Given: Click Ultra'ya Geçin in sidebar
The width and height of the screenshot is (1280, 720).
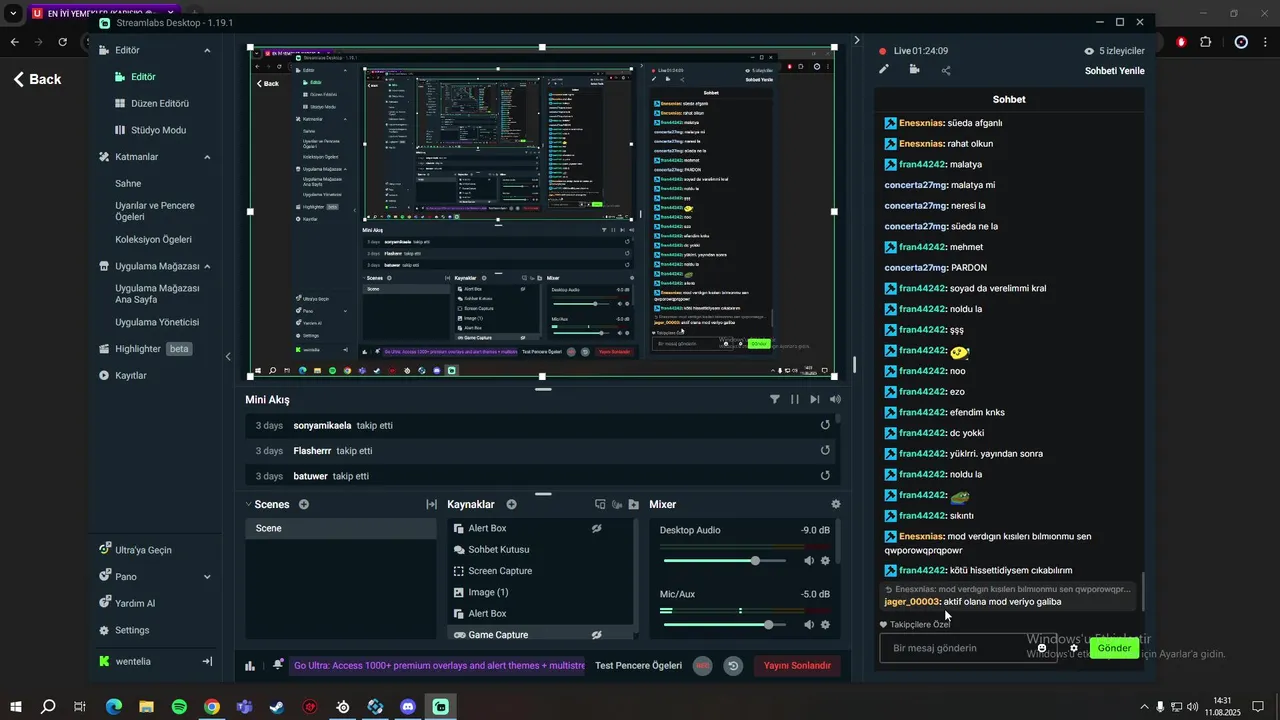Looking at the screenshot, I should coord(135,550).
